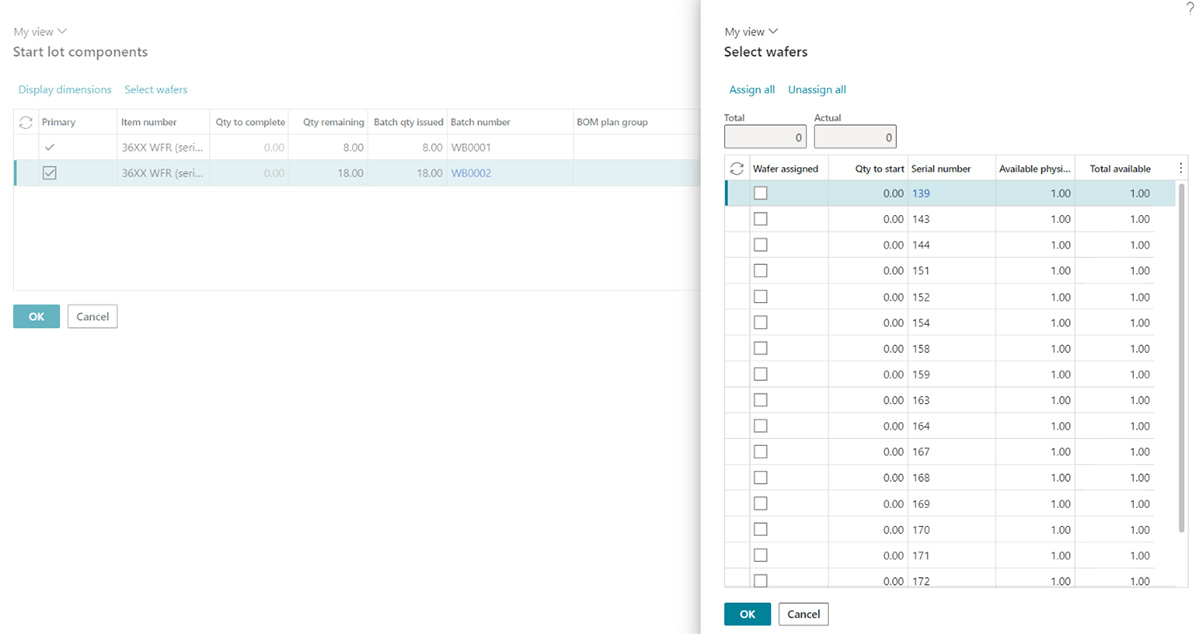Check Wafer assigned for serial 169
1200x634 pixels.
coord(761,504)
